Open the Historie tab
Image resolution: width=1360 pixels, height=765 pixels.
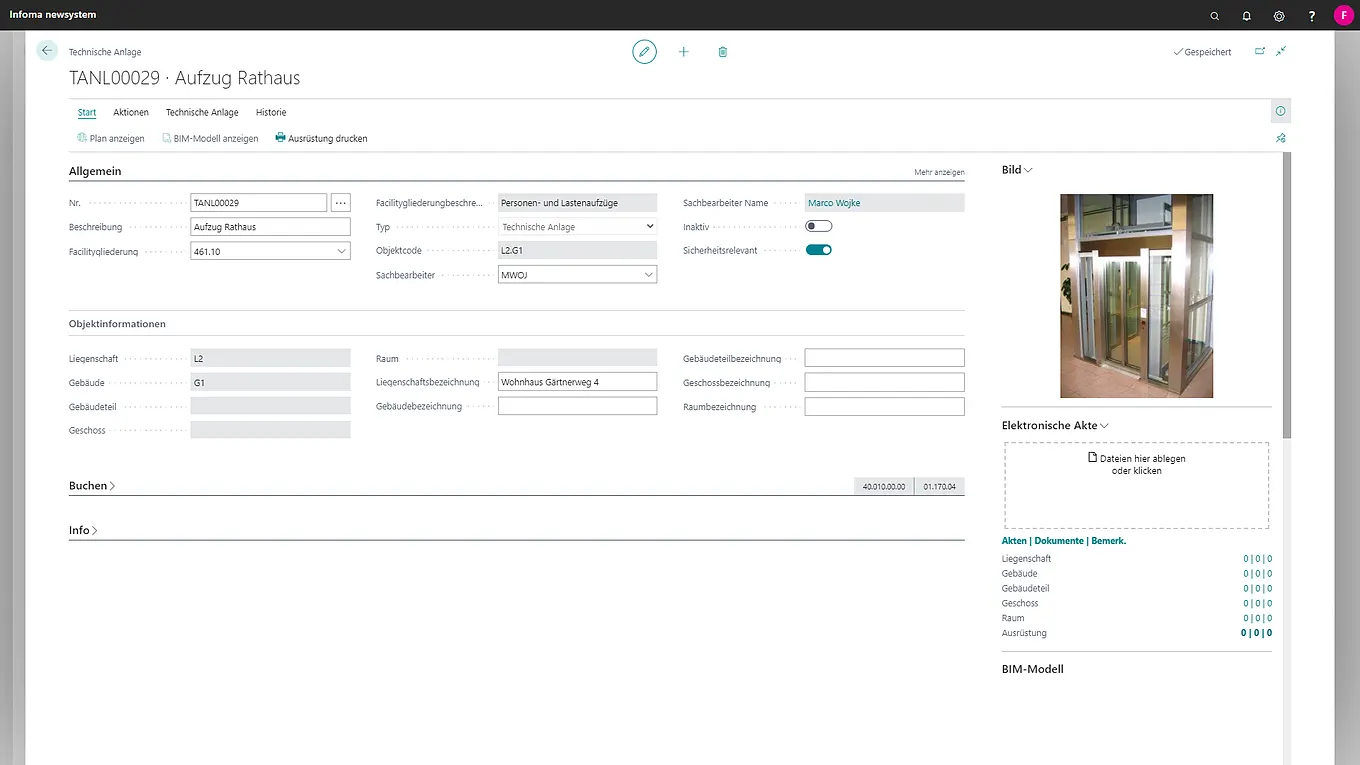pos(271,113)
